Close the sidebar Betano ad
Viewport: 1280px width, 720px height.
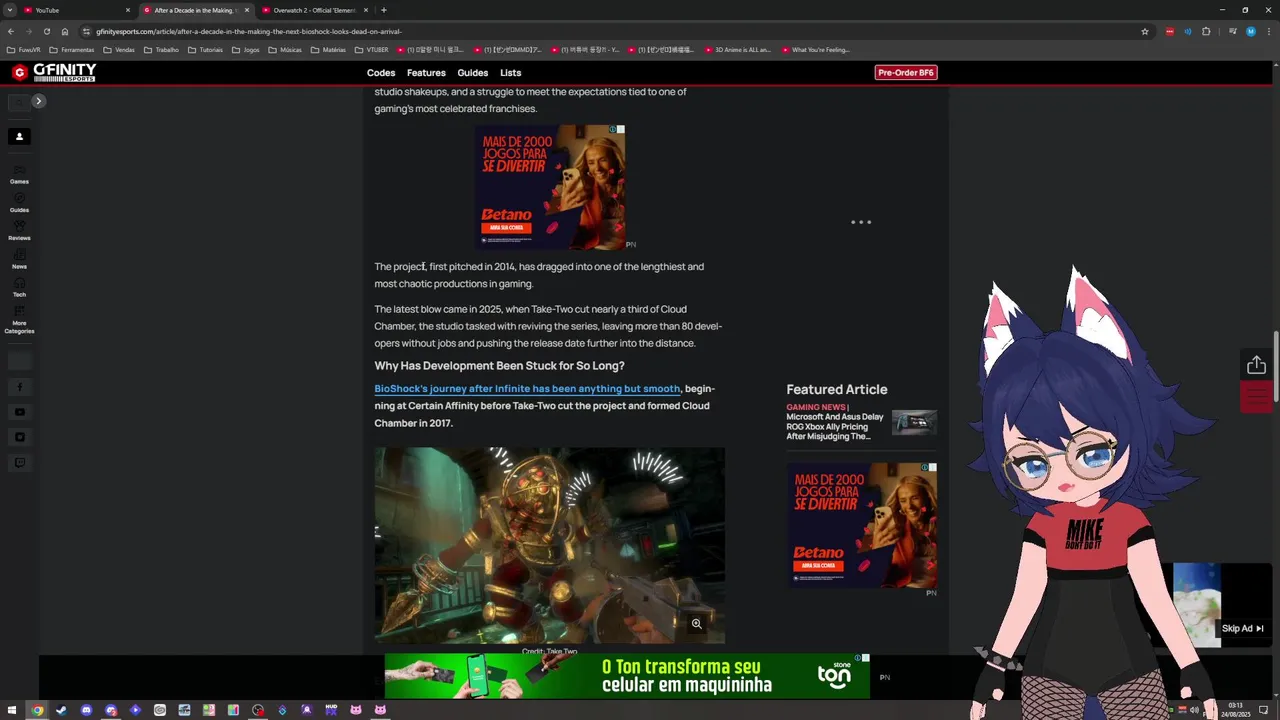click(932, 467)
